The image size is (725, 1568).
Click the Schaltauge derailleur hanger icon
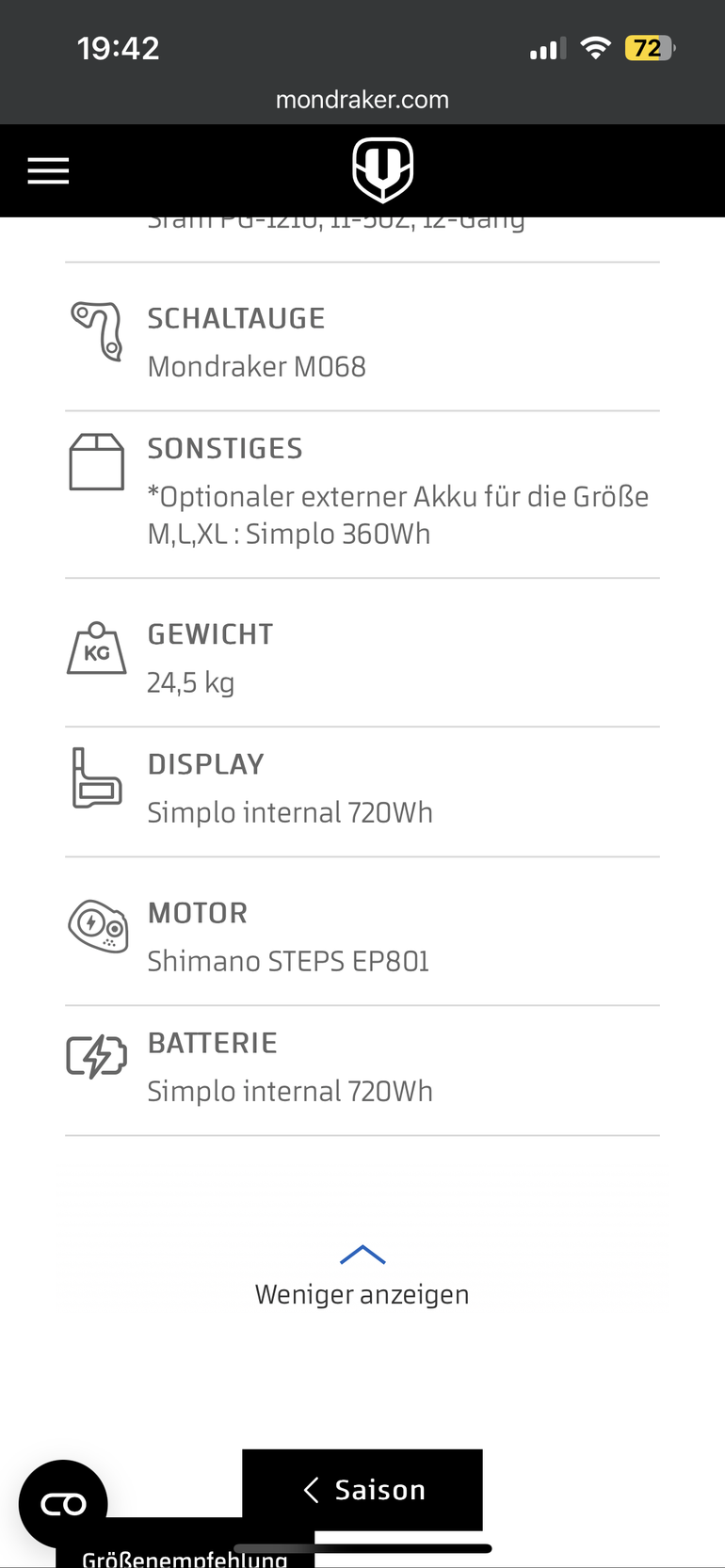click(x=98, y=330)
